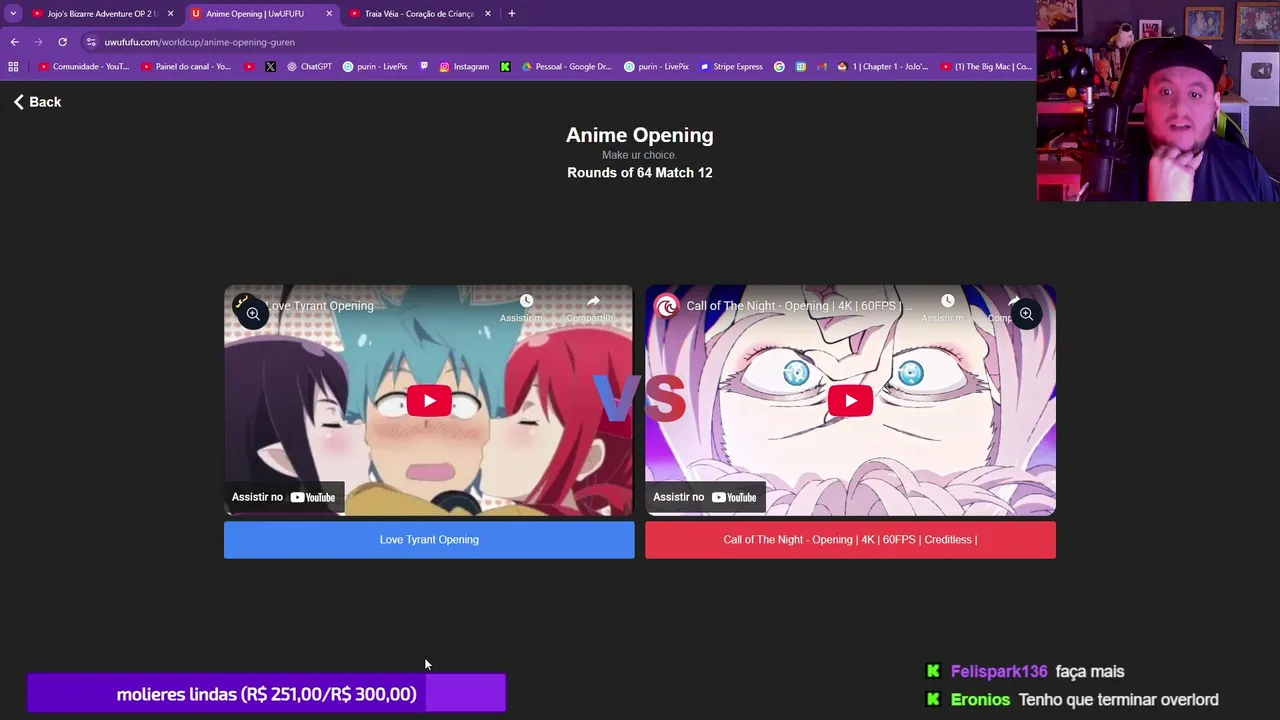Click Eronios chat username
Screen dimensions: 1280x720
(980, 700)
